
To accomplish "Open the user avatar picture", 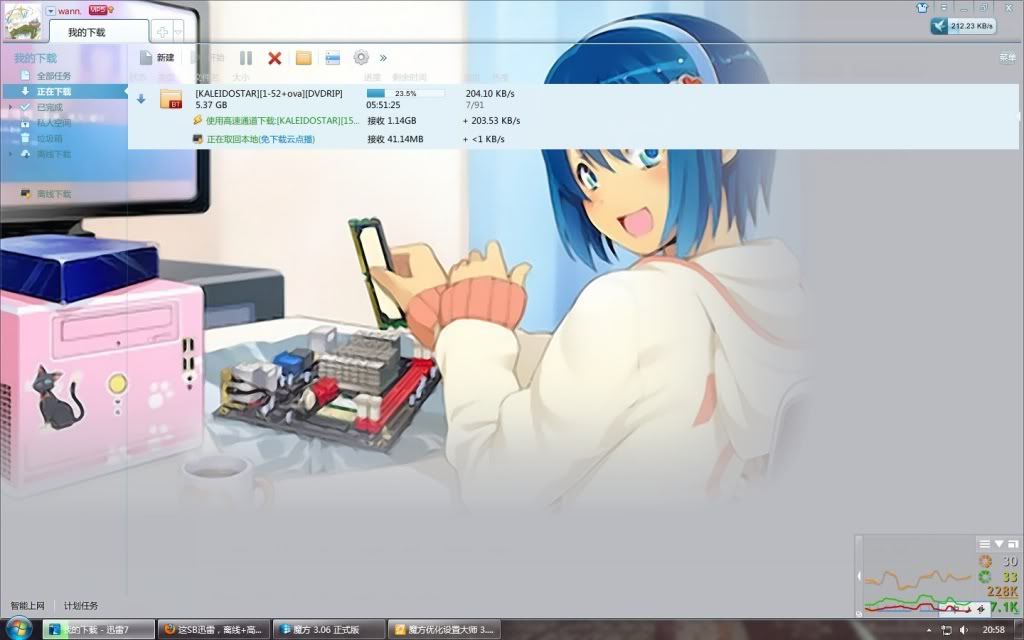I will [22, 22].
